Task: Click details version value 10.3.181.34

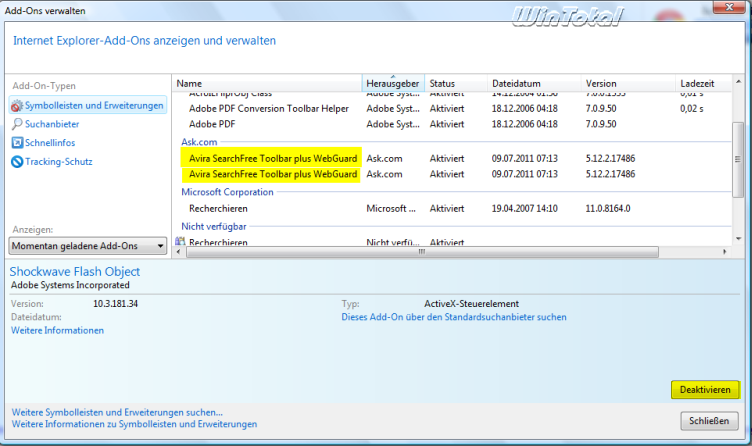Action: tap(116, 304)
